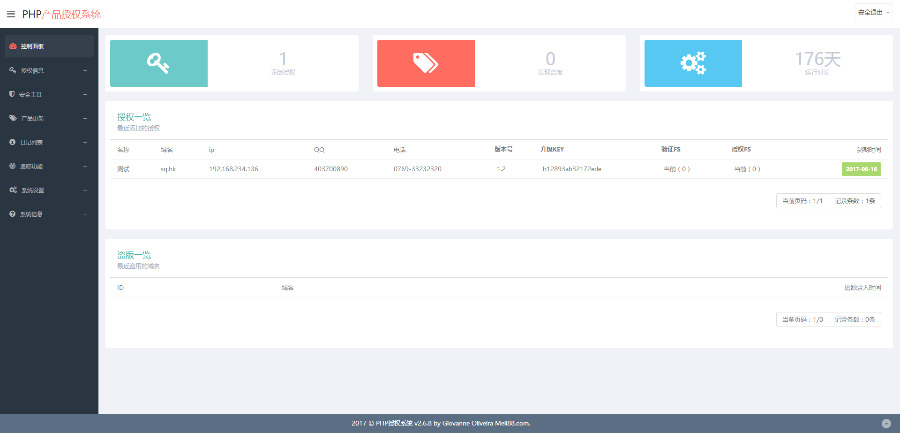Screen dimensions: 900x433
Task: Open the top-right user logout dropdown
Action: click(x=873, y=13)
